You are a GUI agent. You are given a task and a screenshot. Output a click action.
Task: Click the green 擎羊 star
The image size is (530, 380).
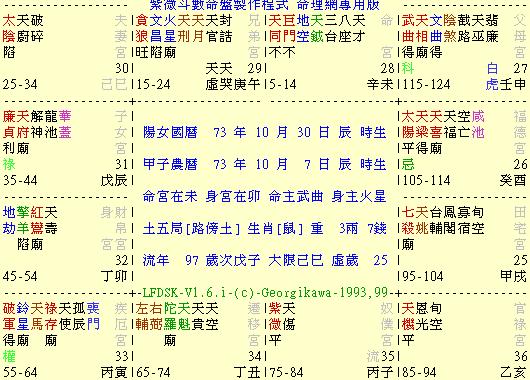click(x=23, y=220)
